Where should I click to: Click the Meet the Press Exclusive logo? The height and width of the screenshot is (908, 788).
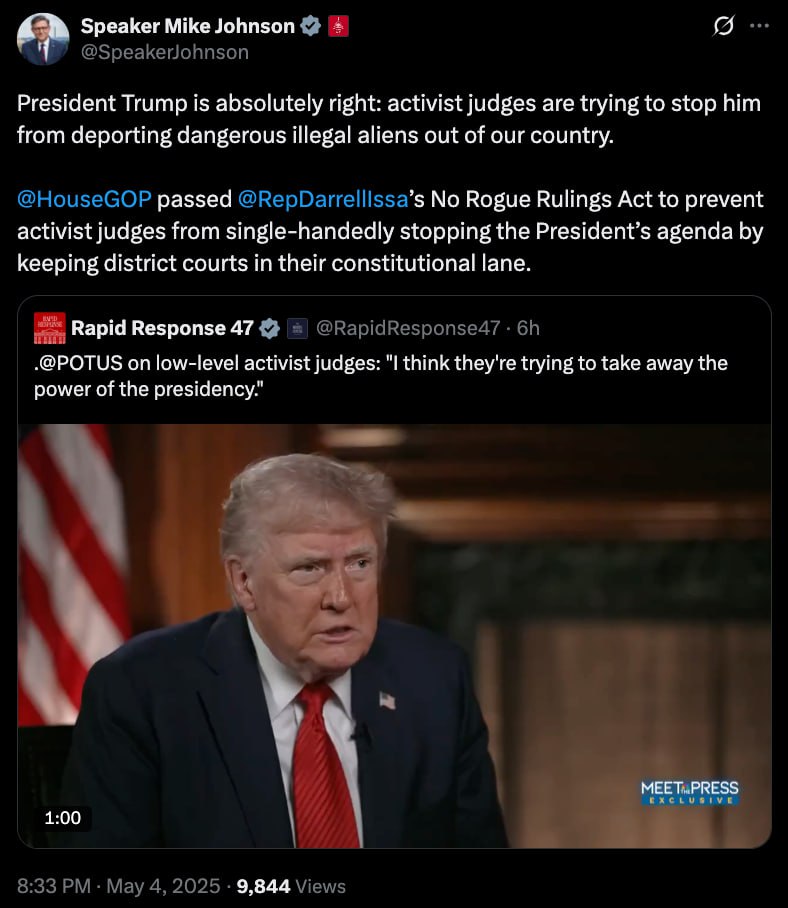coord(690,792)
